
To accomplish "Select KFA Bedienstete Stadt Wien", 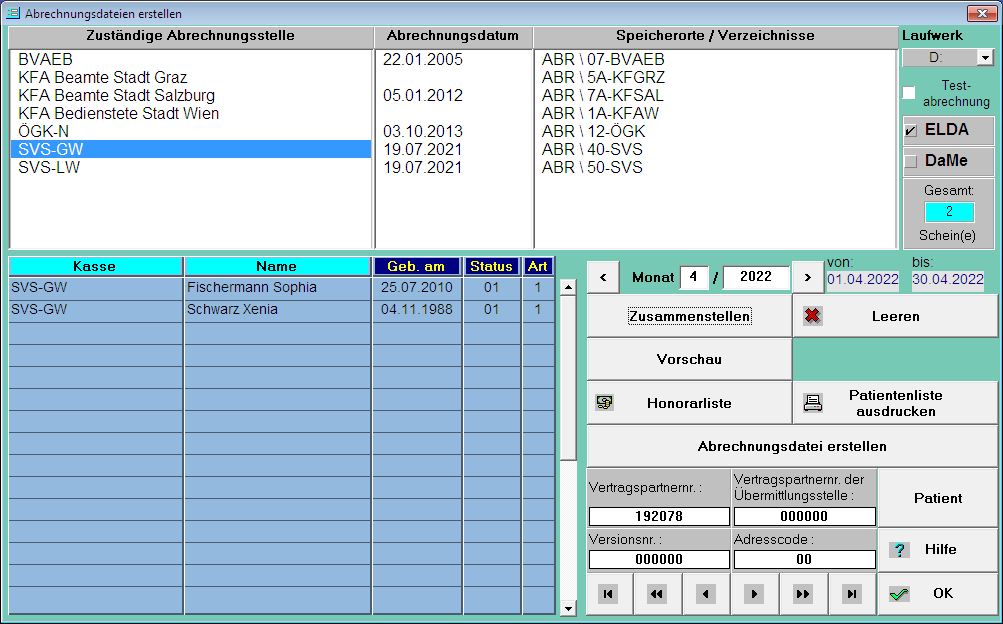I will coord(191,113).
